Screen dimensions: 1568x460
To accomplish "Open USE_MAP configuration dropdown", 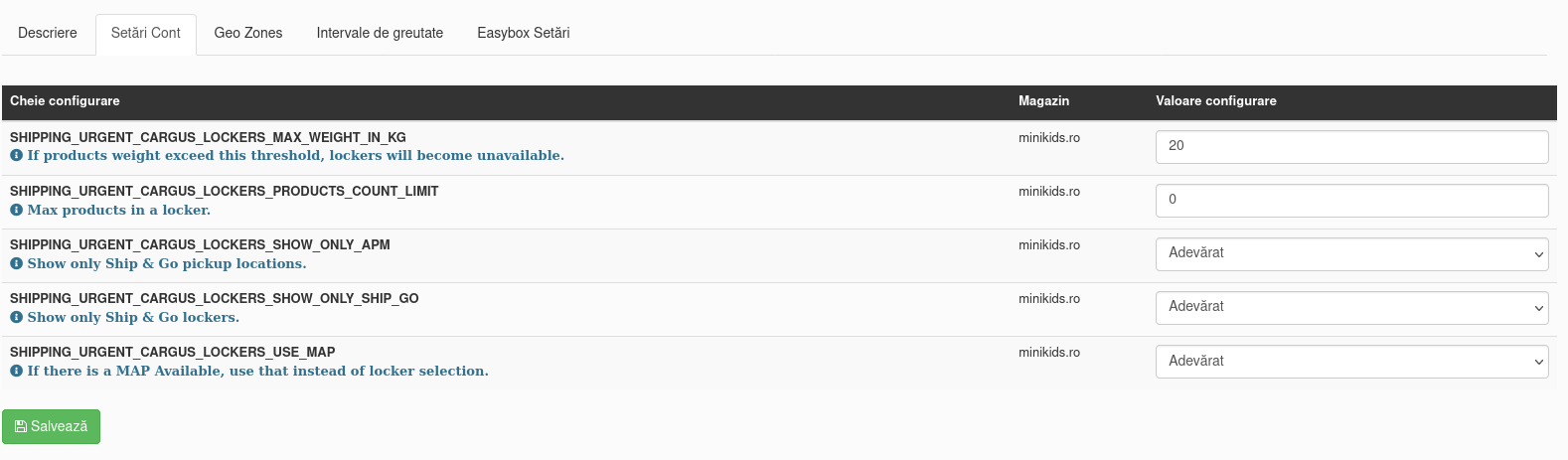I will click(1351, 362).
